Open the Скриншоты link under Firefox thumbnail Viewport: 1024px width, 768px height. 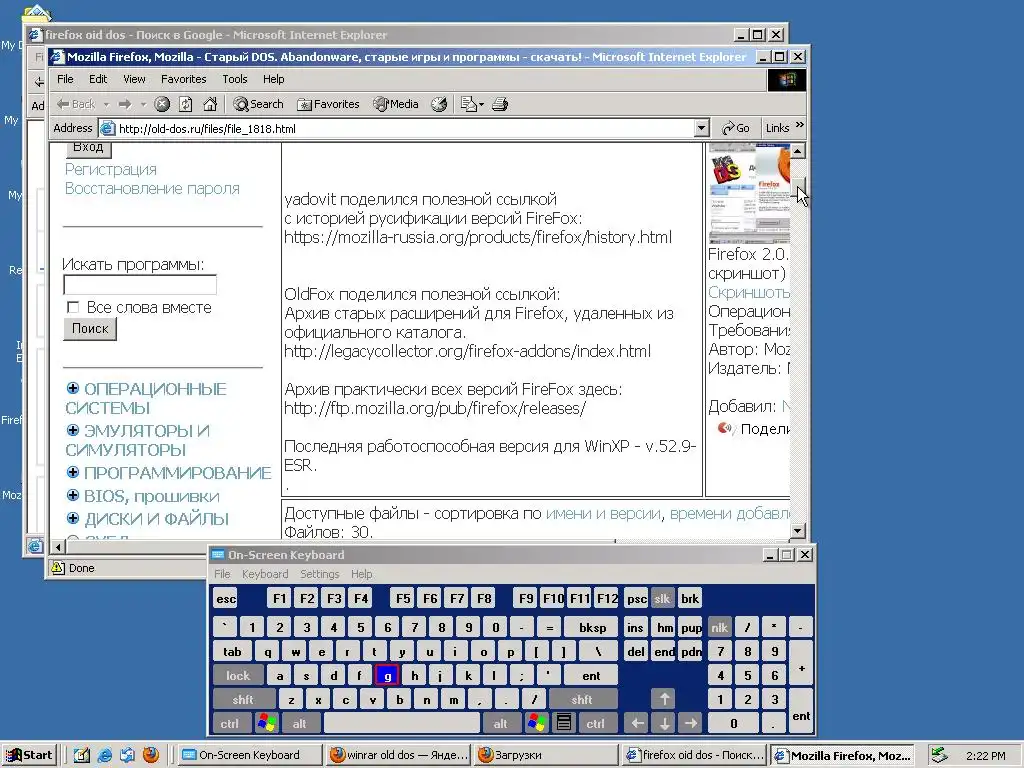click(748, 293)
